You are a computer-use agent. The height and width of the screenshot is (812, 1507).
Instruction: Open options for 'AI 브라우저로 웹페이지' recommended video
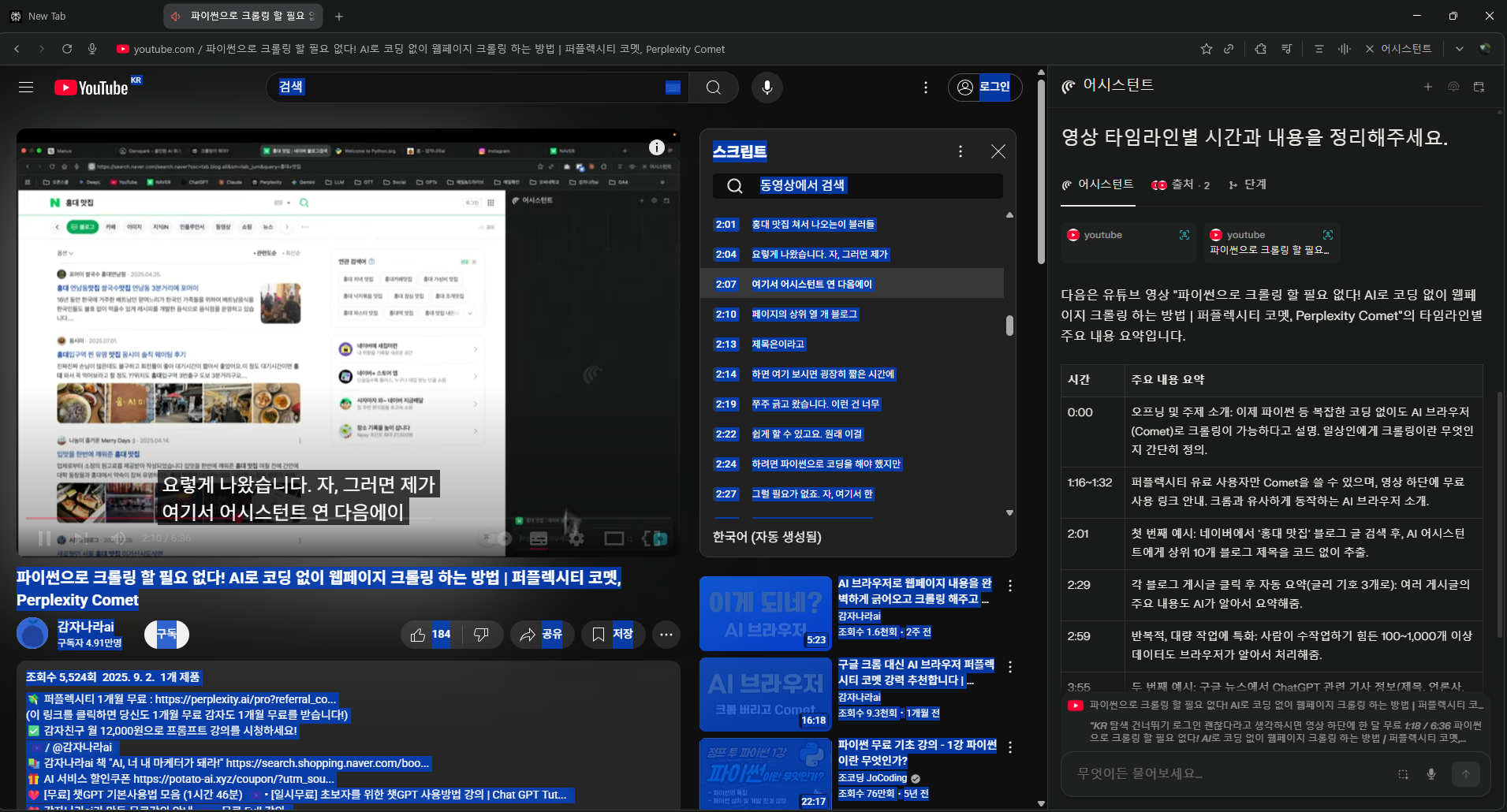click(1010, 586)
